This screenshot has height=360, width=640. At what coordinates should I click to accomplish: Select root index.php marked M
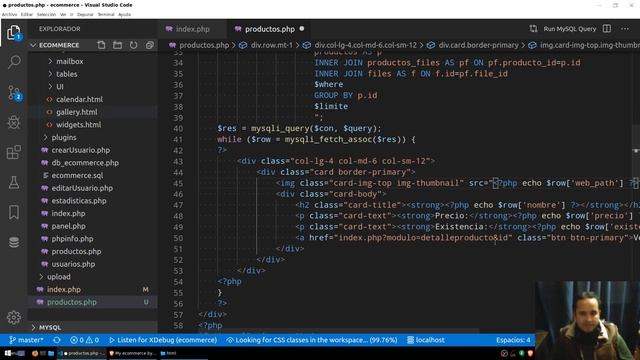[93, 289]
